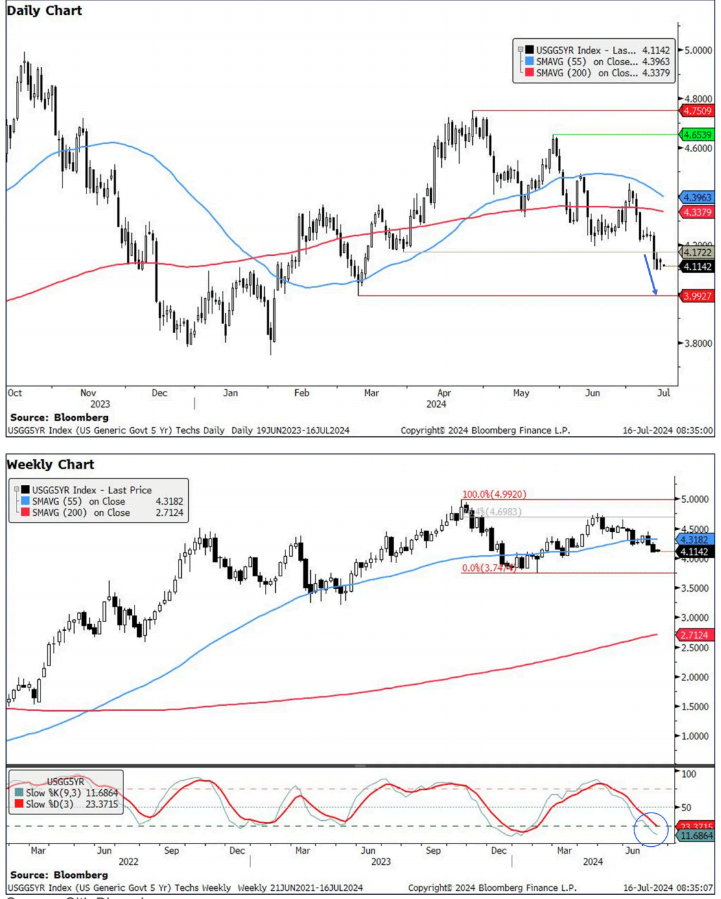The image size is (721, 899).
Task: Click red Slow %D(3) legend swatch
Action: pyautogui.click(x=19, y=804)
